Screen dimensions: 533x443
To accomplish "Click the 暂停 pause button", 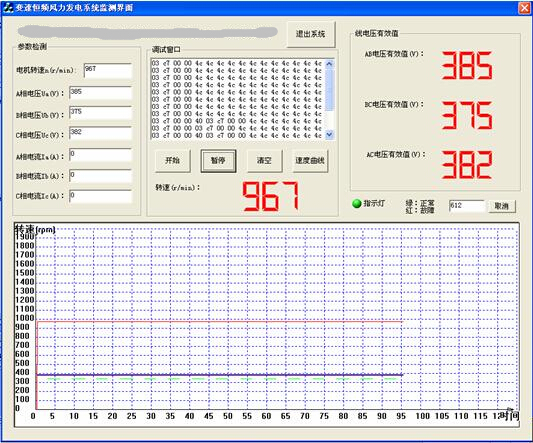I will pos(218,160).
